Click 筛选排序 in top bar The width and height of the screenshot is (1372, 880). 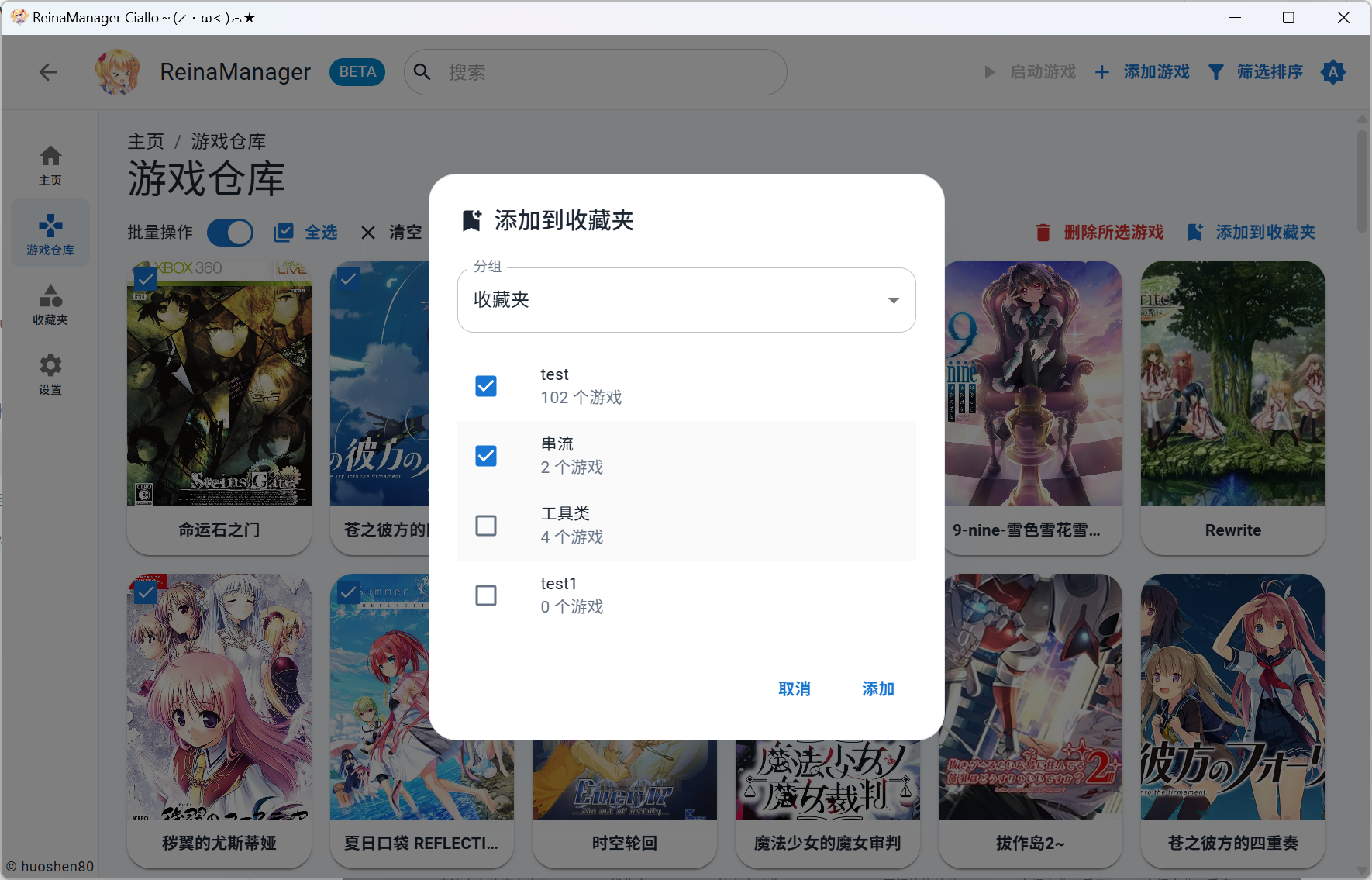[1270, 72]
